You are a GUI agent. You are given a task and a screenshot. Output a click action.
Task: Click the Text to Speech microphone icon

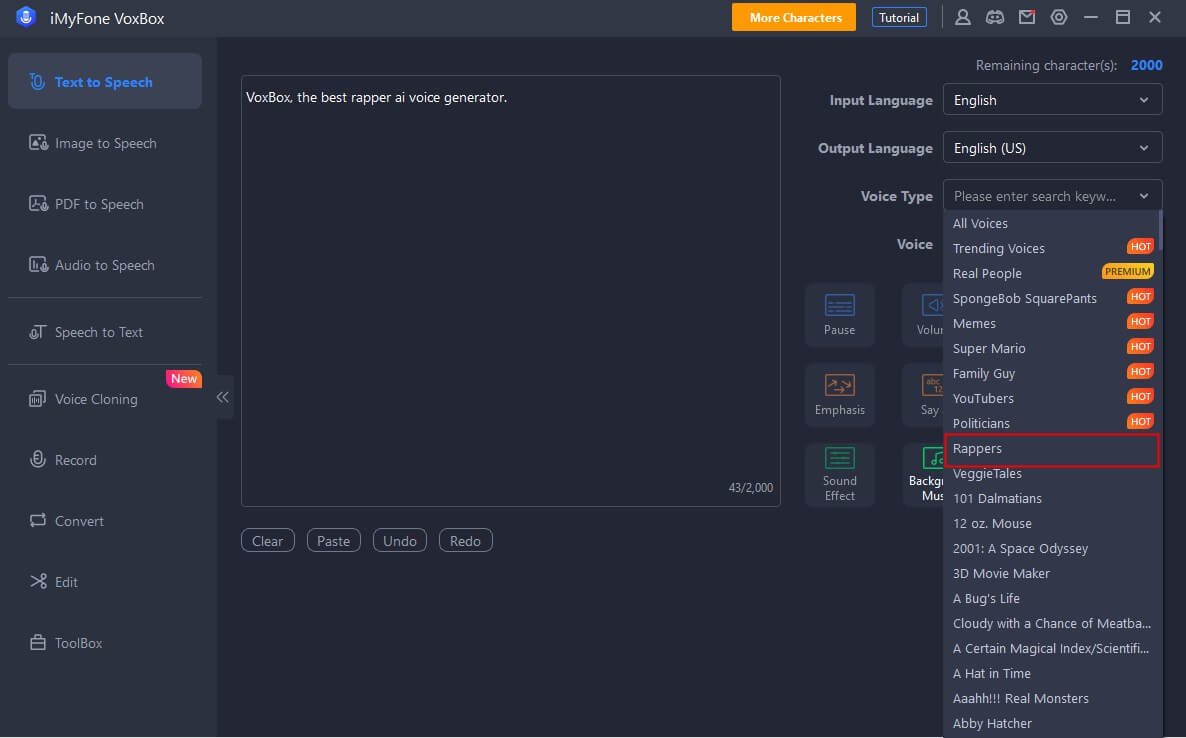click(x=37, y=82)
